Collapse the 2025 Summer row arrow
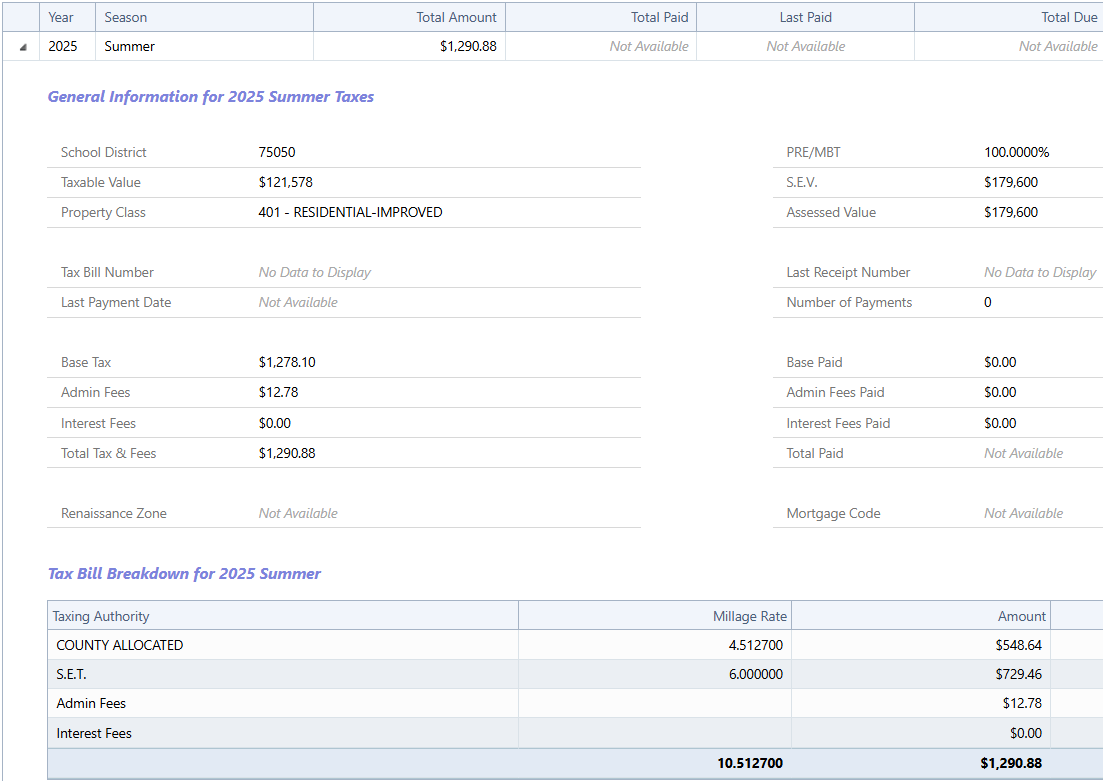1103x781 pixels. (22, 47)
